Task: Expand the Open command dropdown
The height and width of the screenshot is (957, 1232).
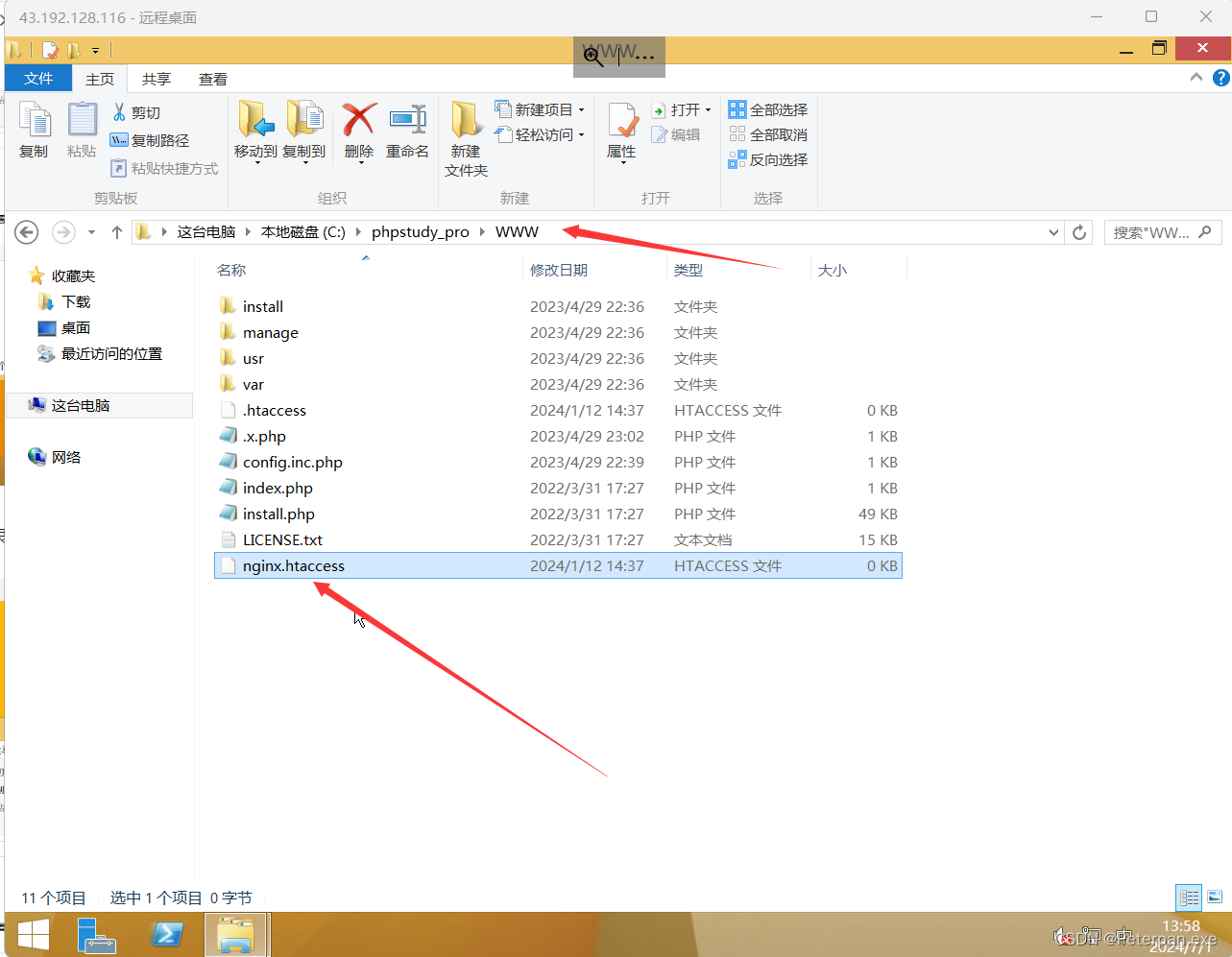Action: [708, 109]
